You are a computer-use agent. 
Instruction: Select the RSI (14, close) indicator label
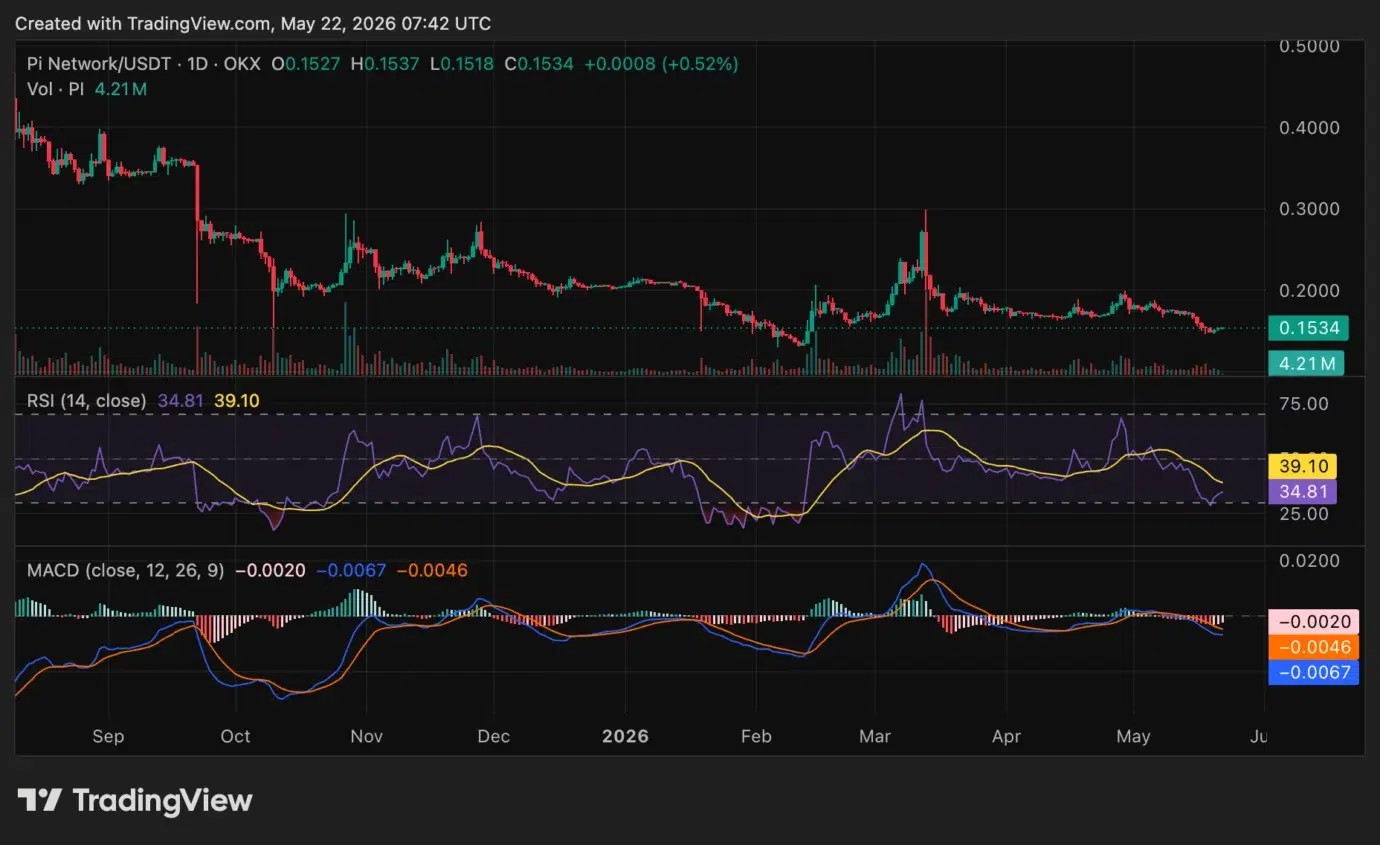tap(86, 401)
